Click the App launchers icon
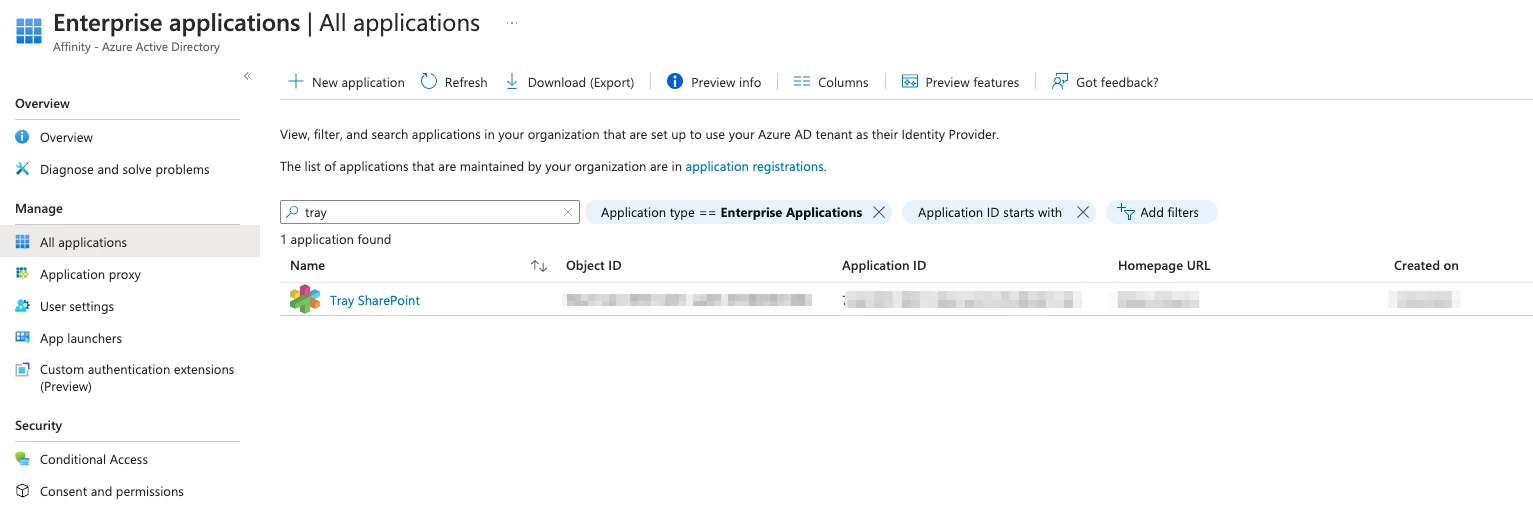Image resolution: width=1533 pixels, height=518 pixels. tap(23, 338)
